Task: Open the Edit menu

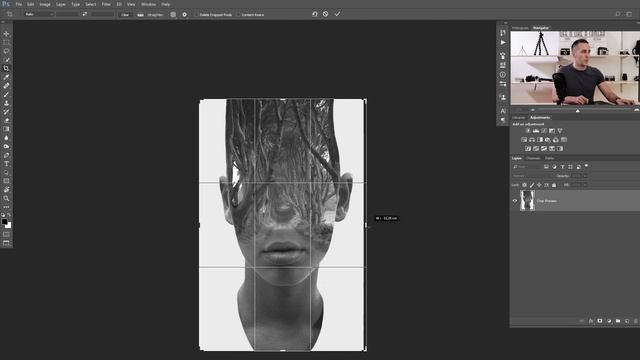Action: [31, 4]
